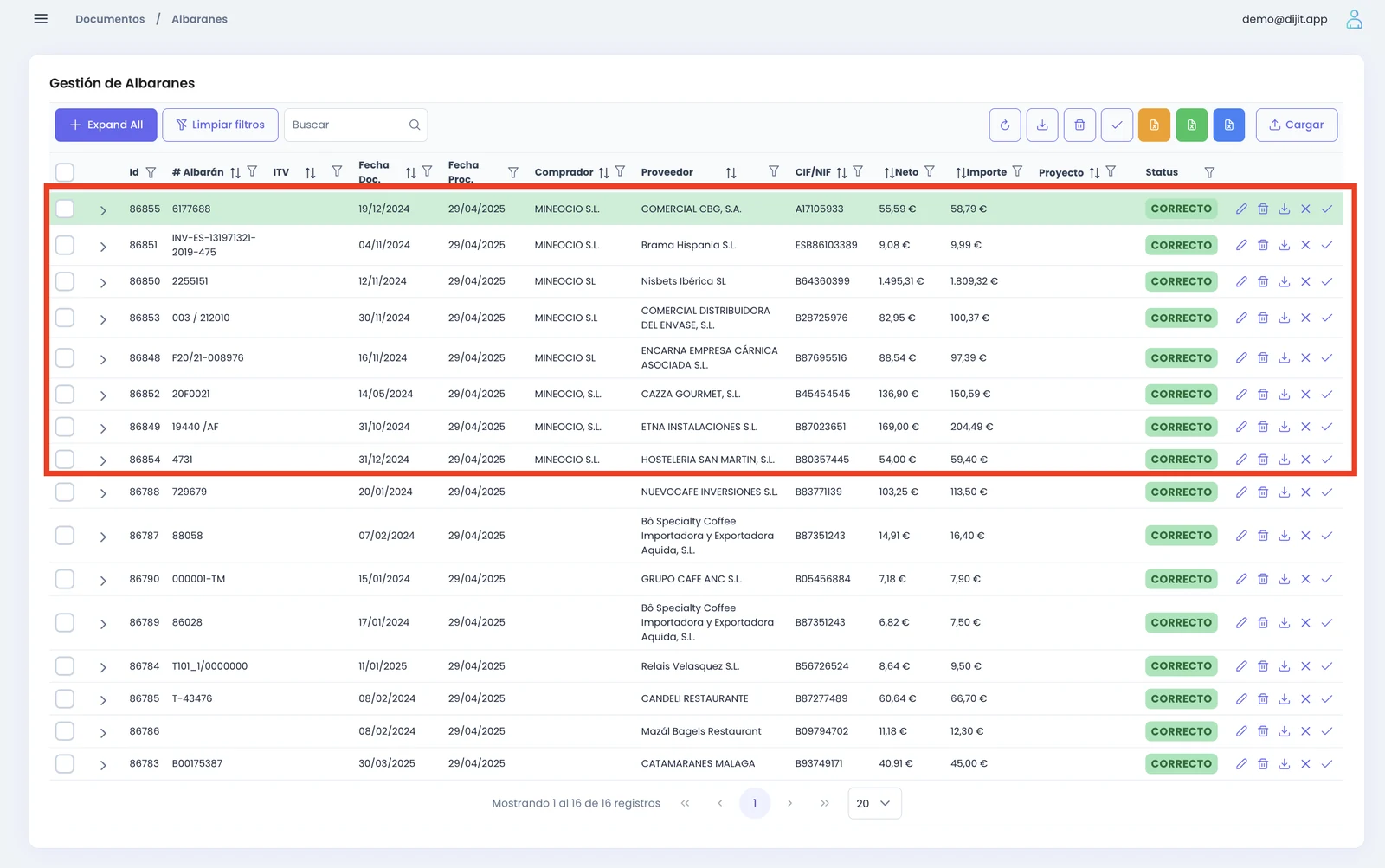The image size is (1385, 868).
Task: Select the checkbox for row 86855
Action: point(65,209)
